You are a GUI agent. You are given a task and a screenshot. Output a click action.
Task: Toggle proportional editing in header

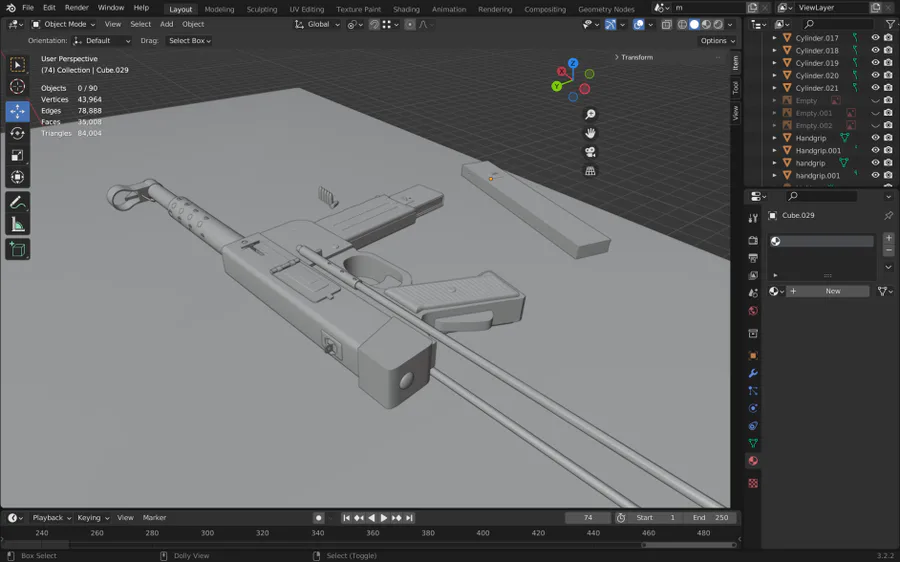[409, 25]
